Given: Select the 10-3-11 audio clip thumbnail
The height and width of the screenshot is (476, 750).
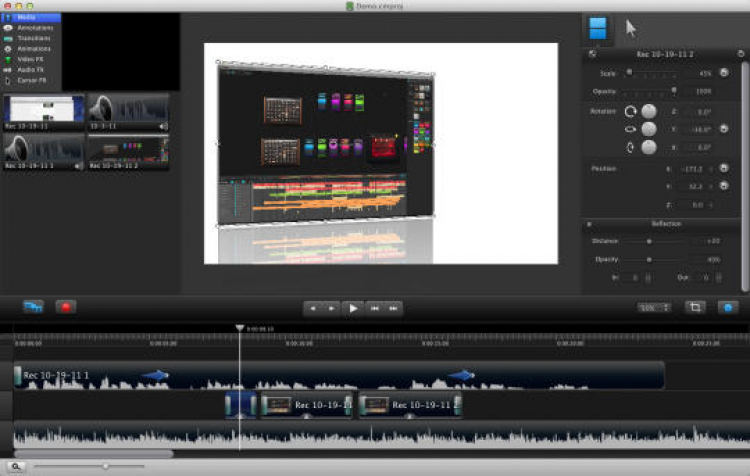Looking at the screenshot, I should coord(127,112).
